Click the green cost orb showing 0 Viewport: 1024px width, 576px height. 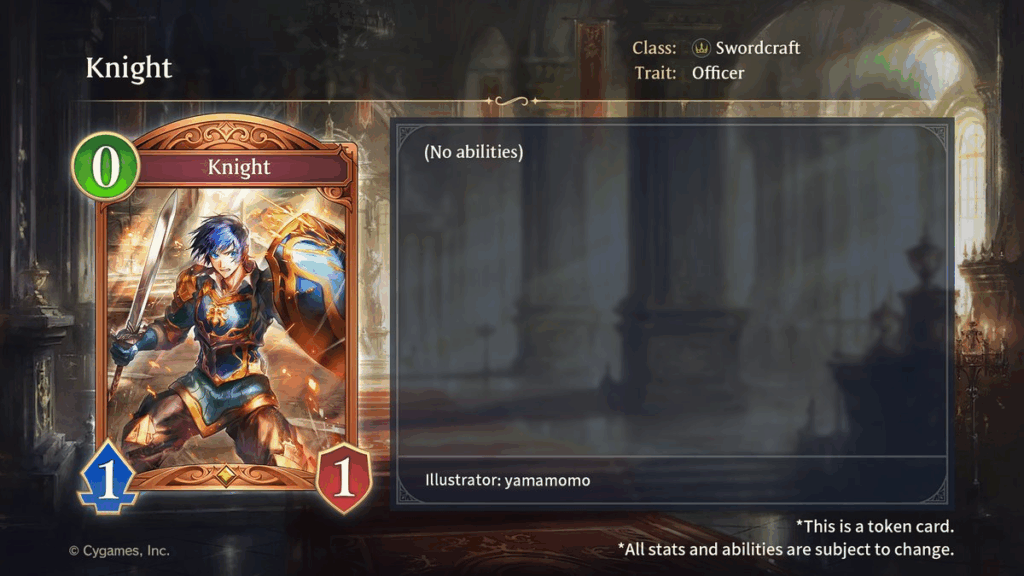[106, 167]
